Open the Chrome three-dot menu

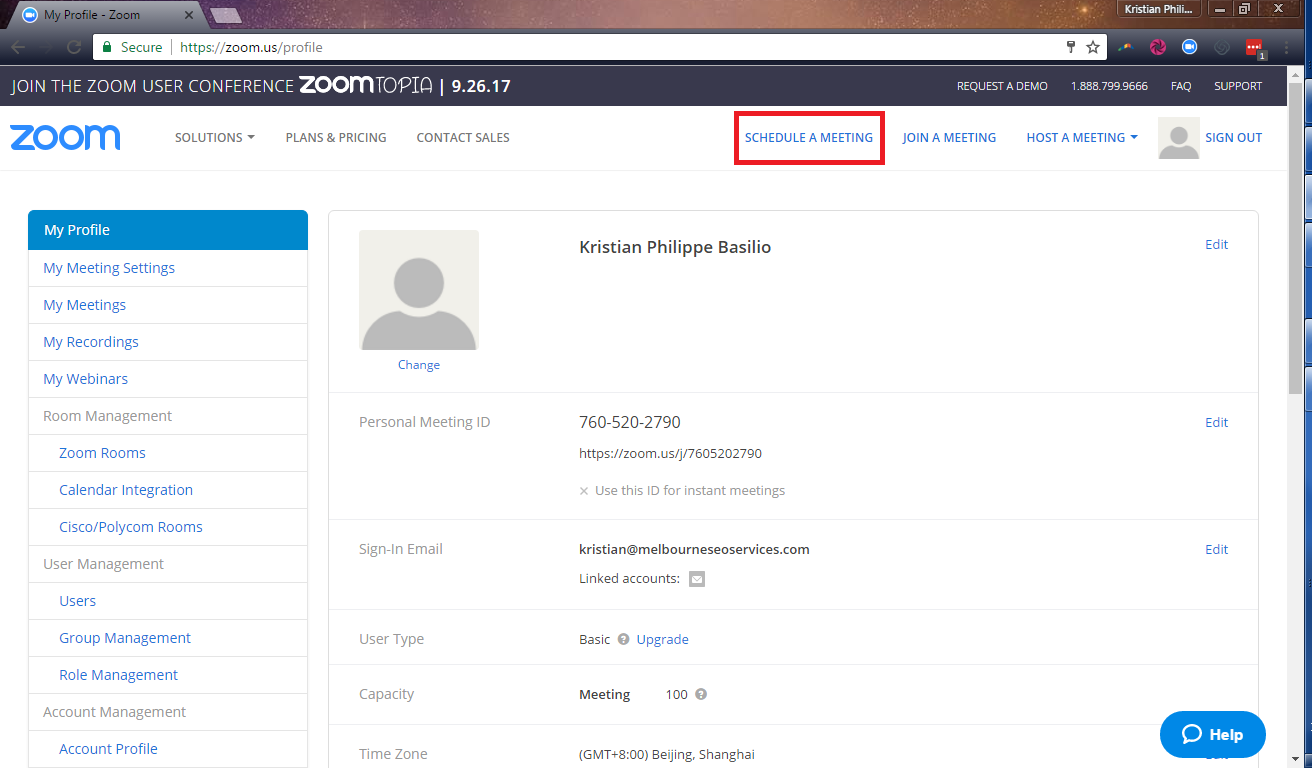pyautogui.click(x=1286, y=47)
